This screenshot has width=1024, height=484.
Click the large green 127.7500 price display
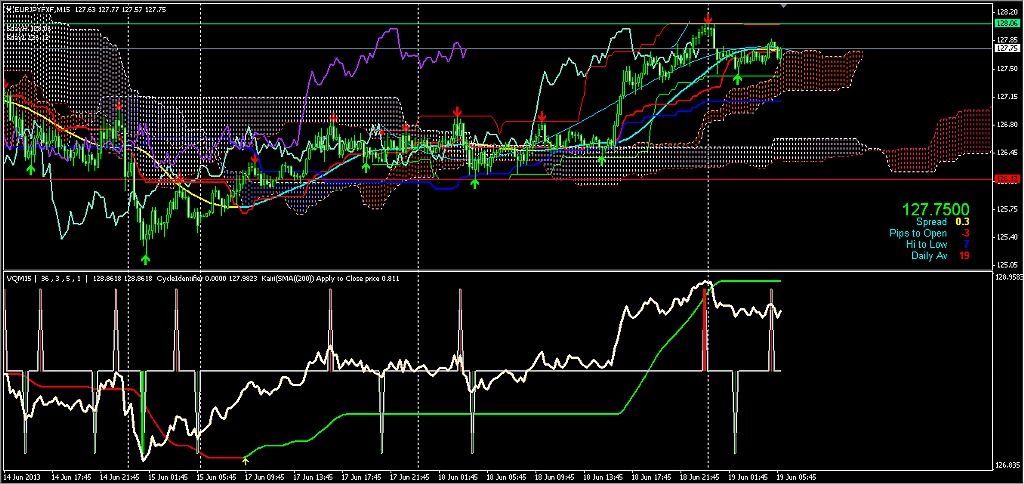click(x=935, y=210)
